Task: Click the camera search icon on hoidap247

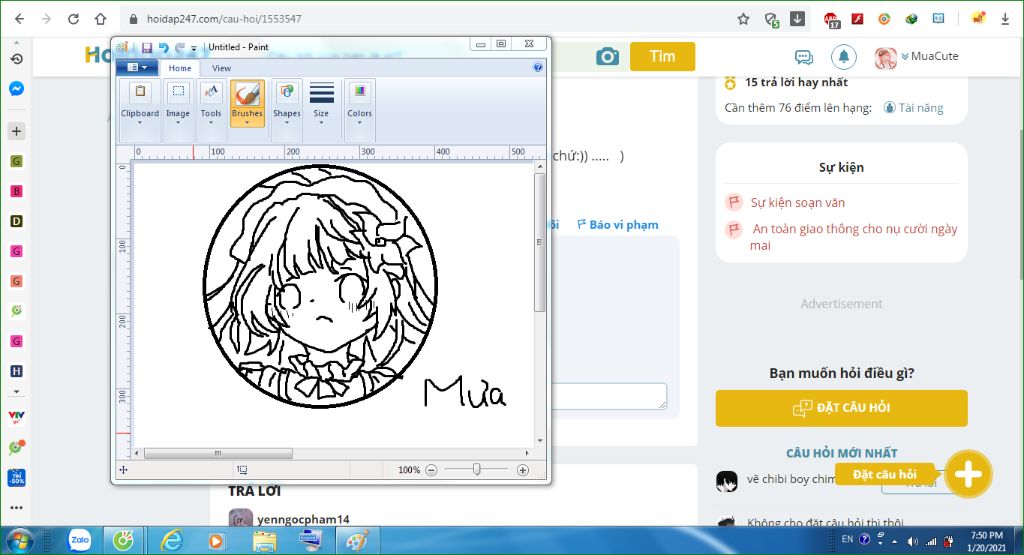Action: click(607, 57)
